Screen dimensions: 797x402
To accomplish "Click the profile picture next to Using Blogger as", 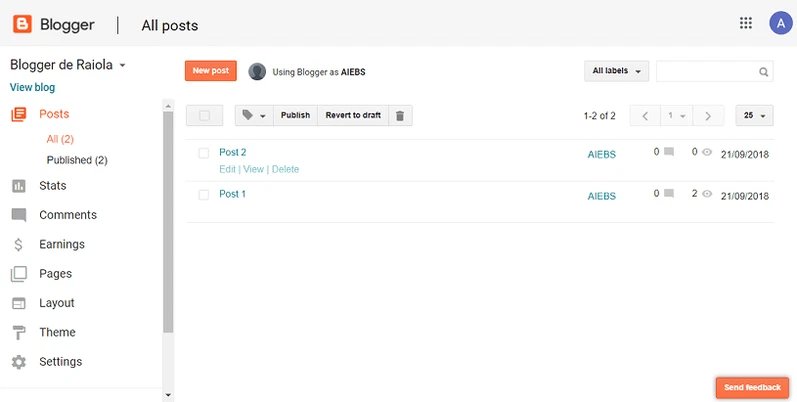I will [257, 72].
